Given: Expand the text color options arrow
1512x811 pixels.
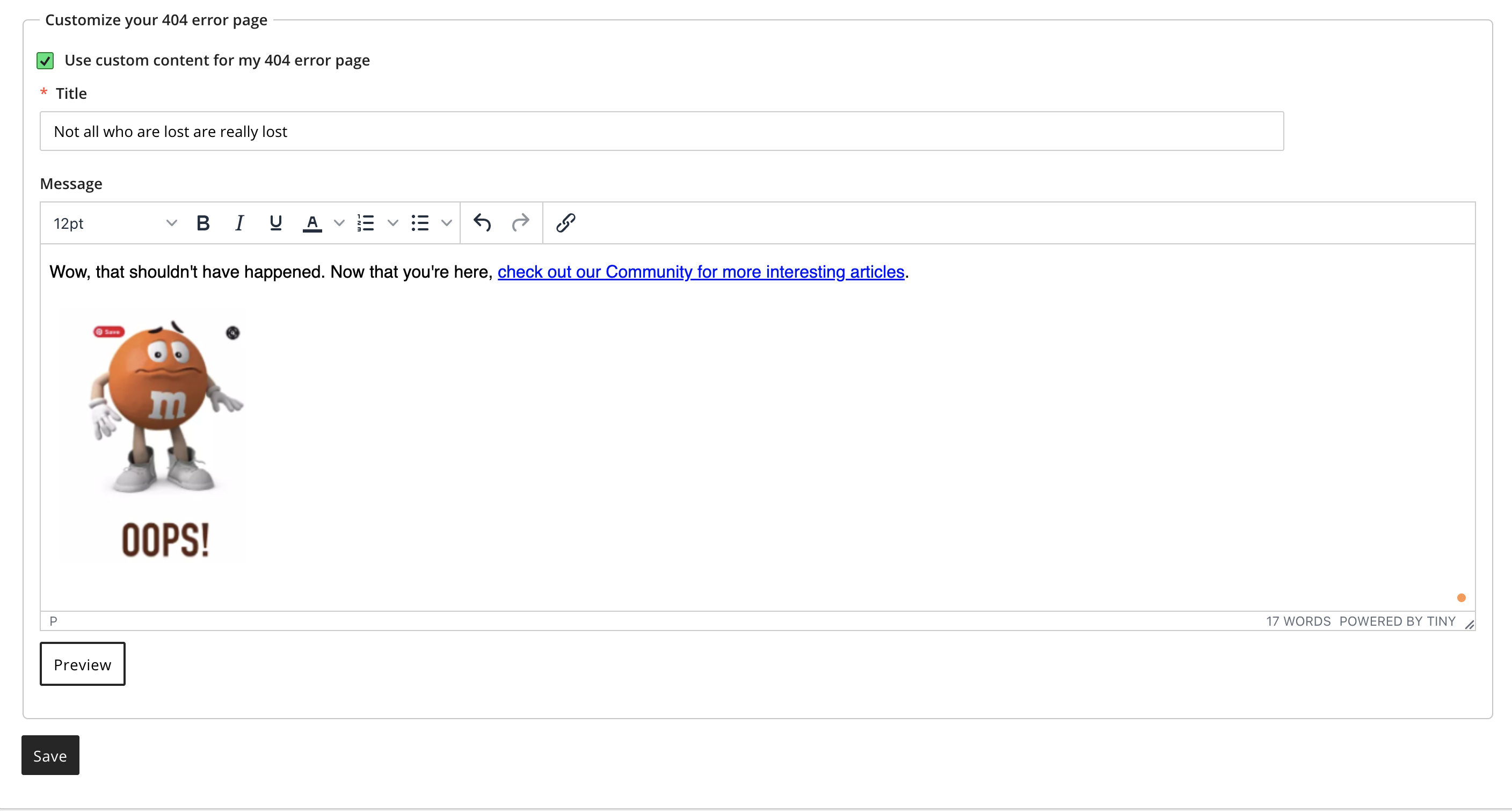Looking at the screenshot, I should 339,223.
